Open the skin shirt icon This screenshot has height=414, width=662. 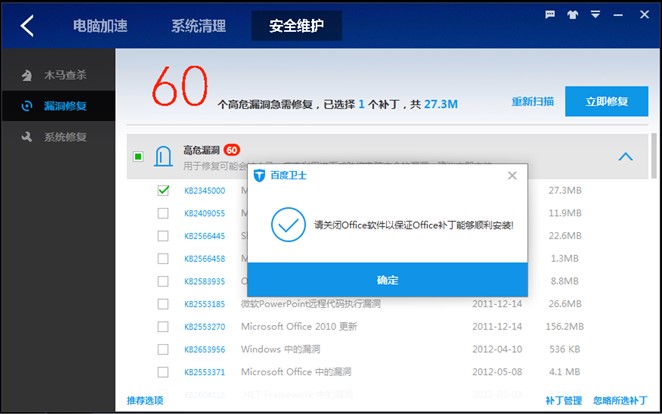tap(572, 15)
